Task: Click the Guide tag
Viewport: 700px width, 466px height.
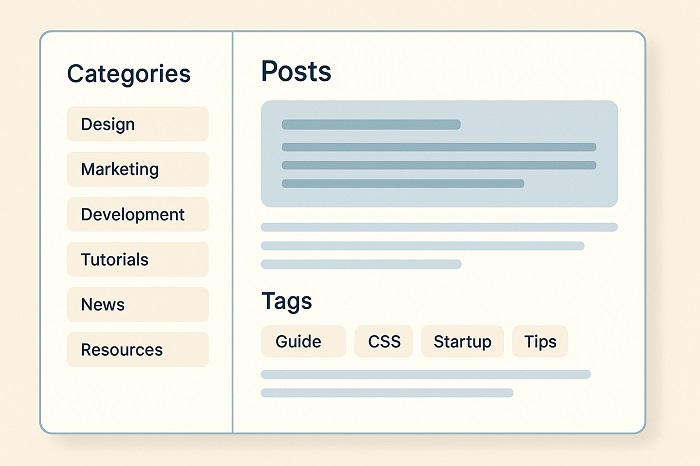Action: tap(303, 341)
